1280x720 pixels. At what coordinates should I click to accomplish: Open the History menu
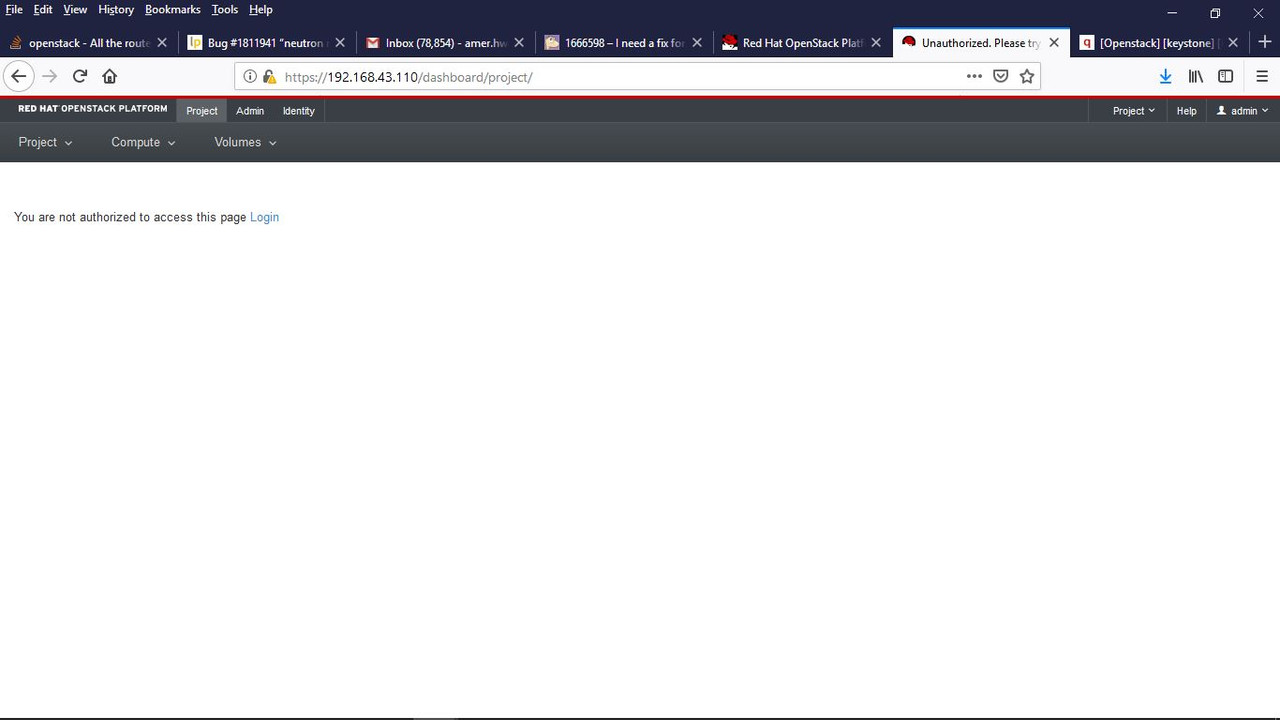click(x=116, y=10)
